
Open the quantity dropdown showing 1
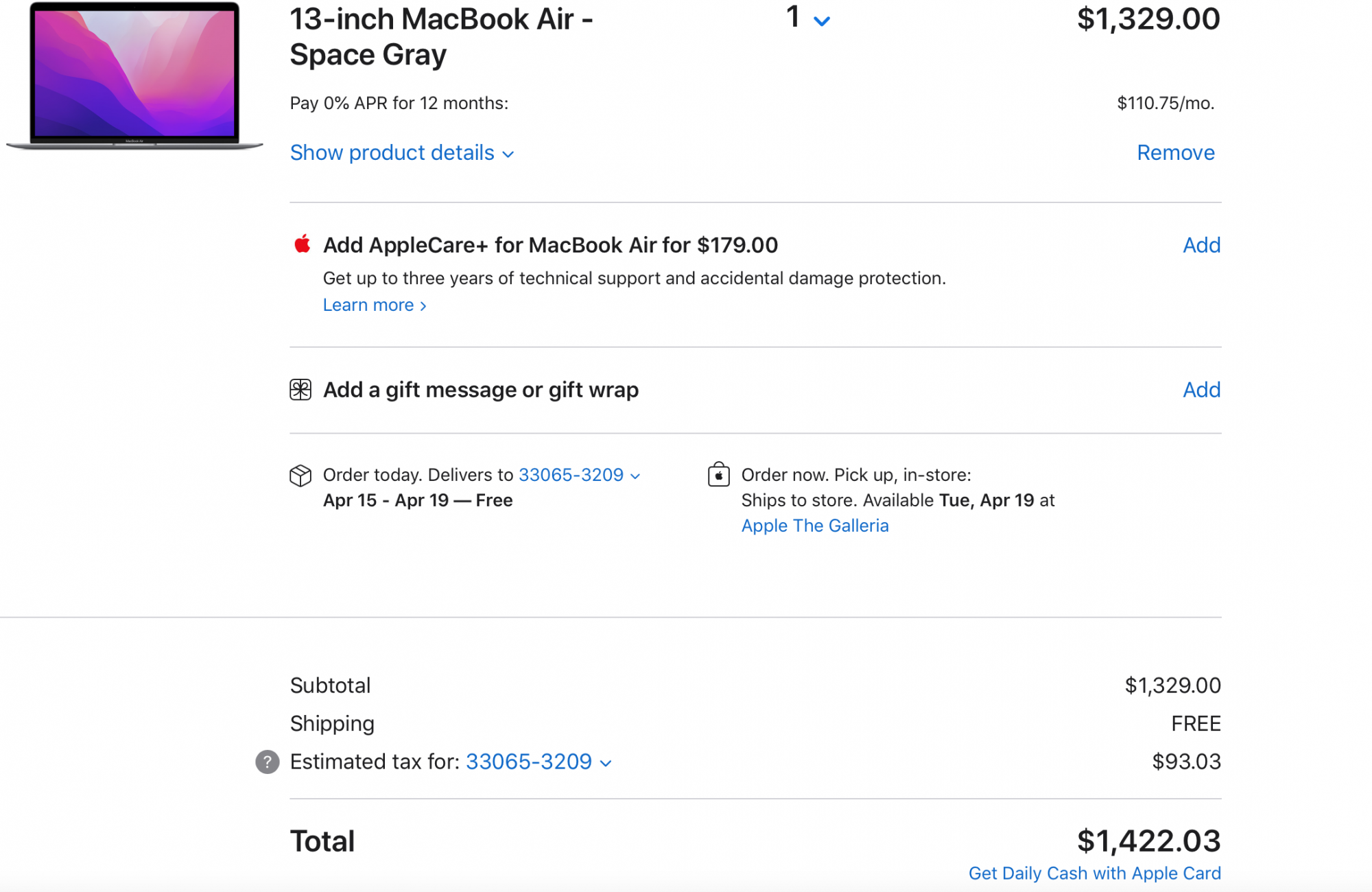point(808,19)
